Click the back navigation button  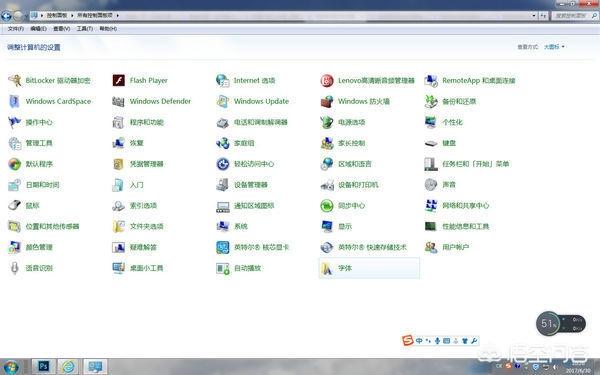point(7,16)
